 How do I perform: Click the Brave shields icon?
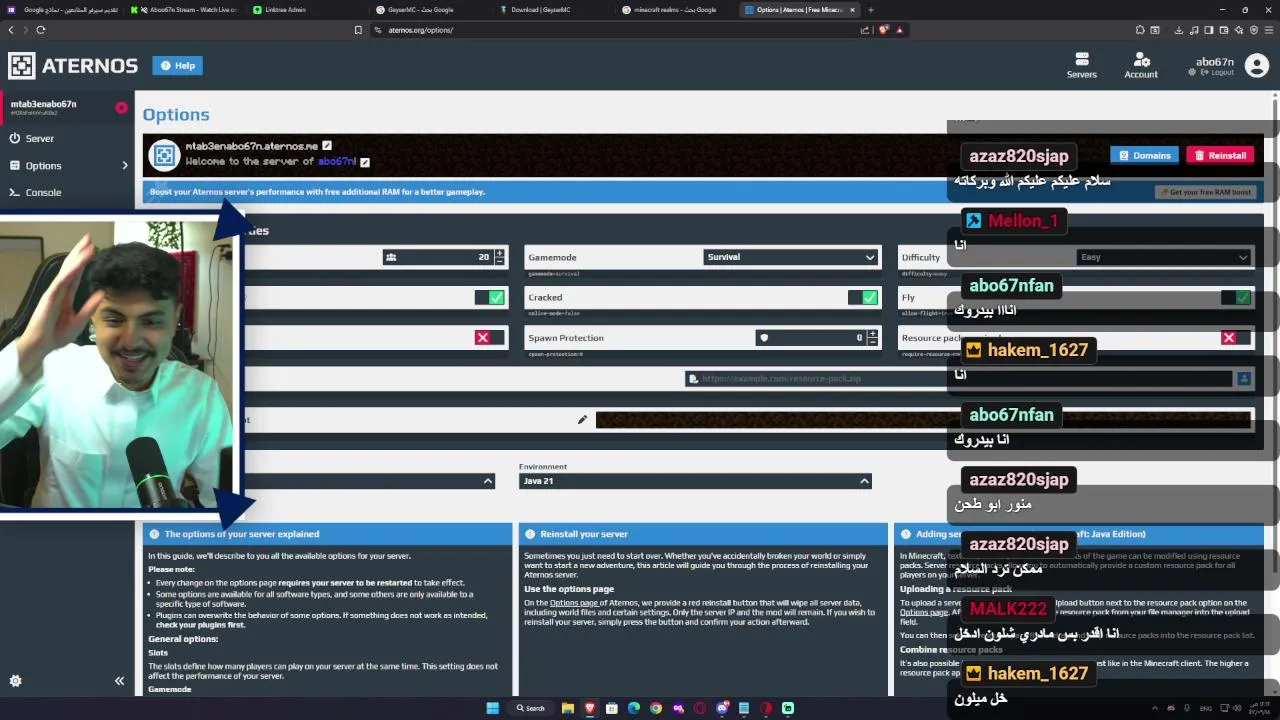(x=885, y=30)
